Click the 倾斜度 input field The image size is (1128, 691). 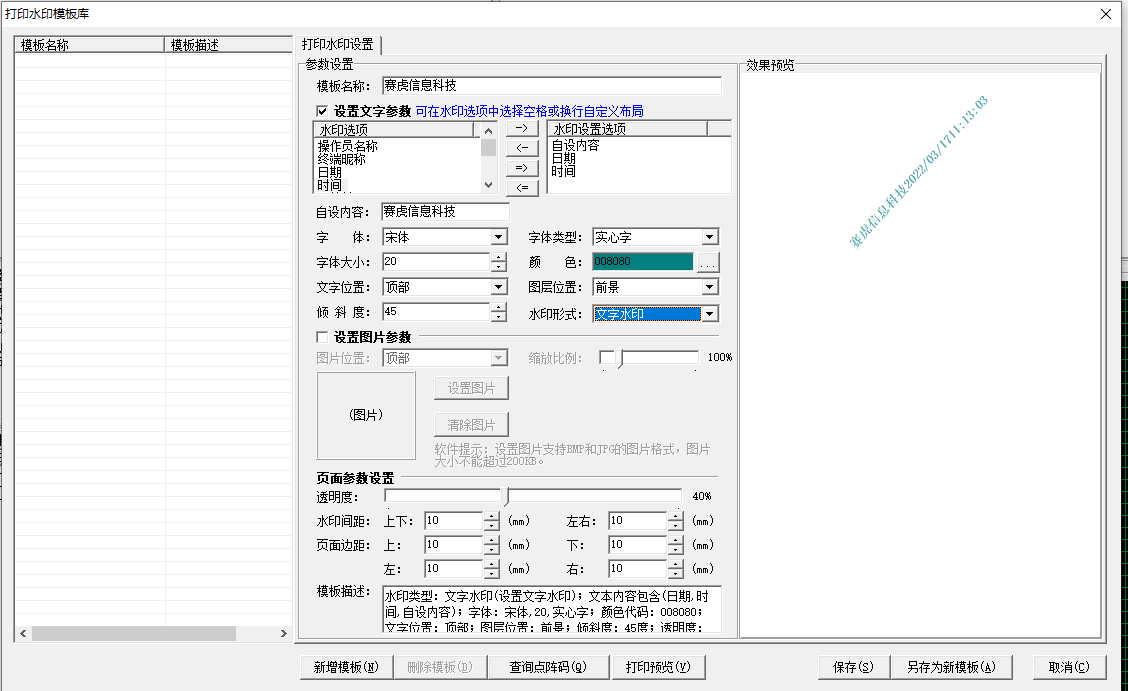tap(436, 312)
